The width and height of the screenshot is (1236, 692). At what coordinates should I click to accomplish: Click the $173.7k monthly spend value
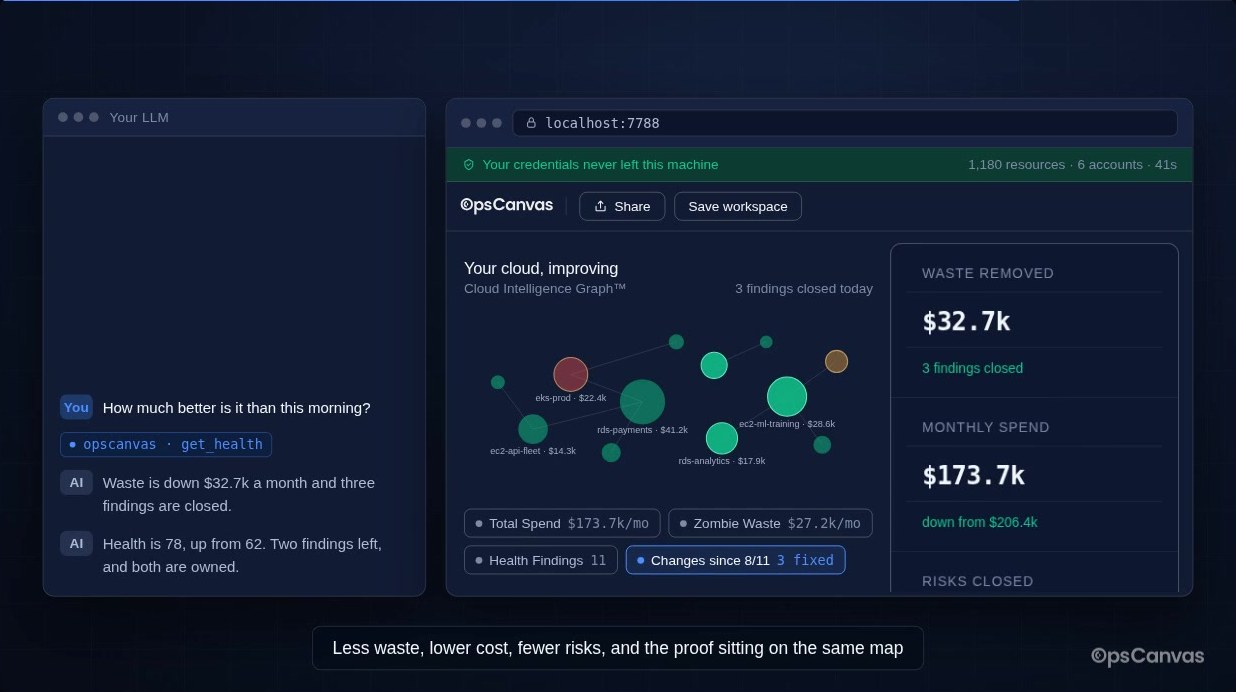pos(973,475)
